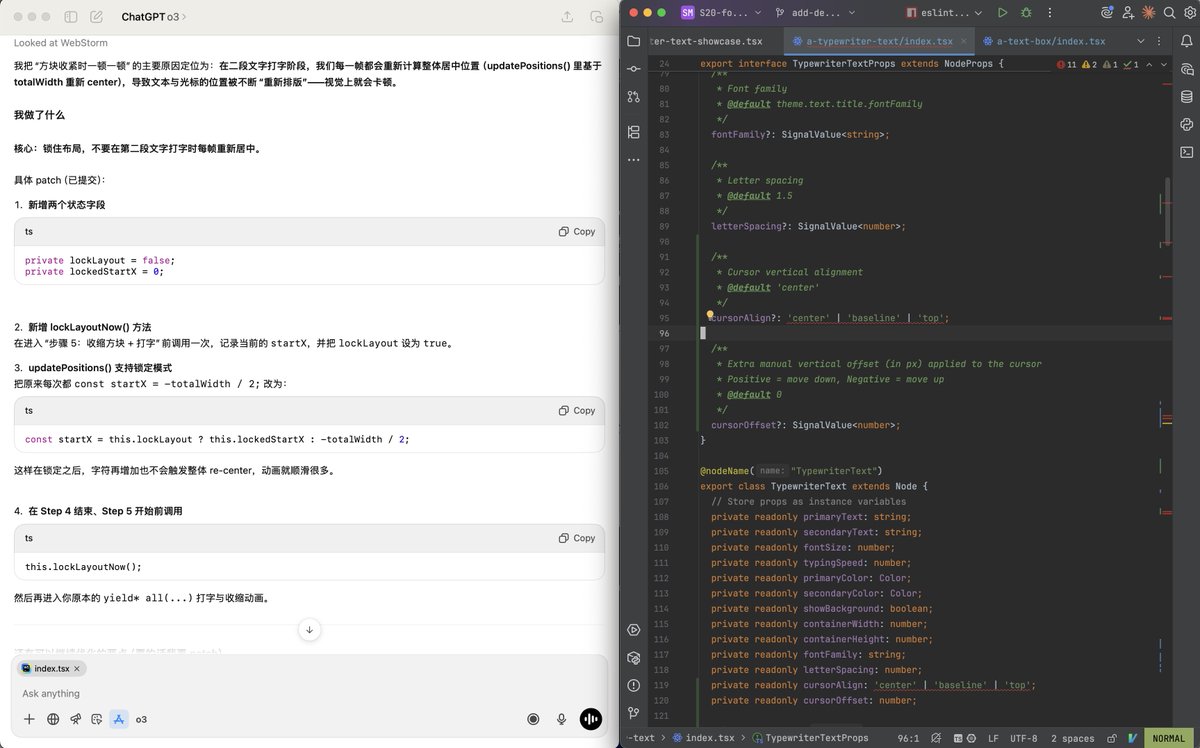
Task: Open the Commit tool window
Action: (633, 68)
